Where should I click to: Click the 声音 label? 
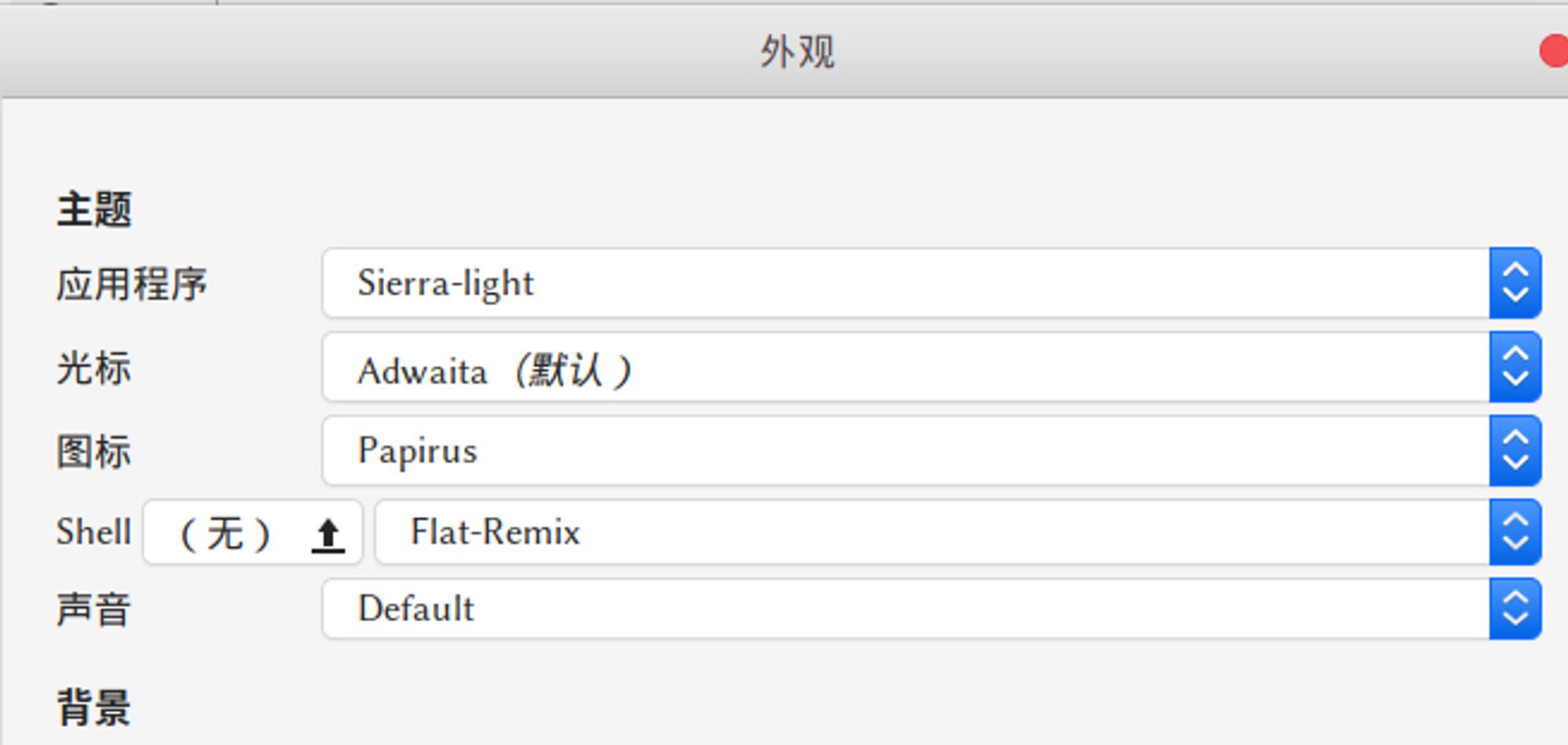click(94, 609)
